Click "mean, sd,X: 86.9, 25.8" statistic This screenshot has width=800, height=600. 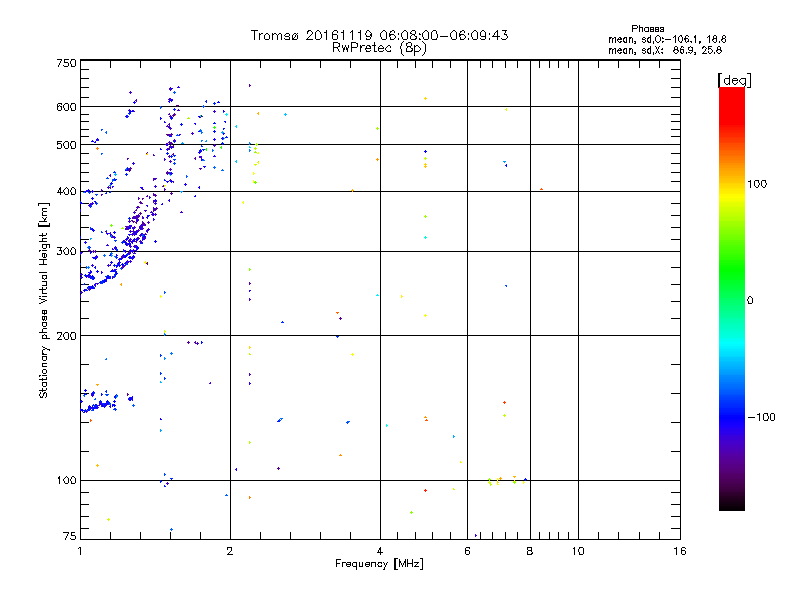(x=665, y=50)
